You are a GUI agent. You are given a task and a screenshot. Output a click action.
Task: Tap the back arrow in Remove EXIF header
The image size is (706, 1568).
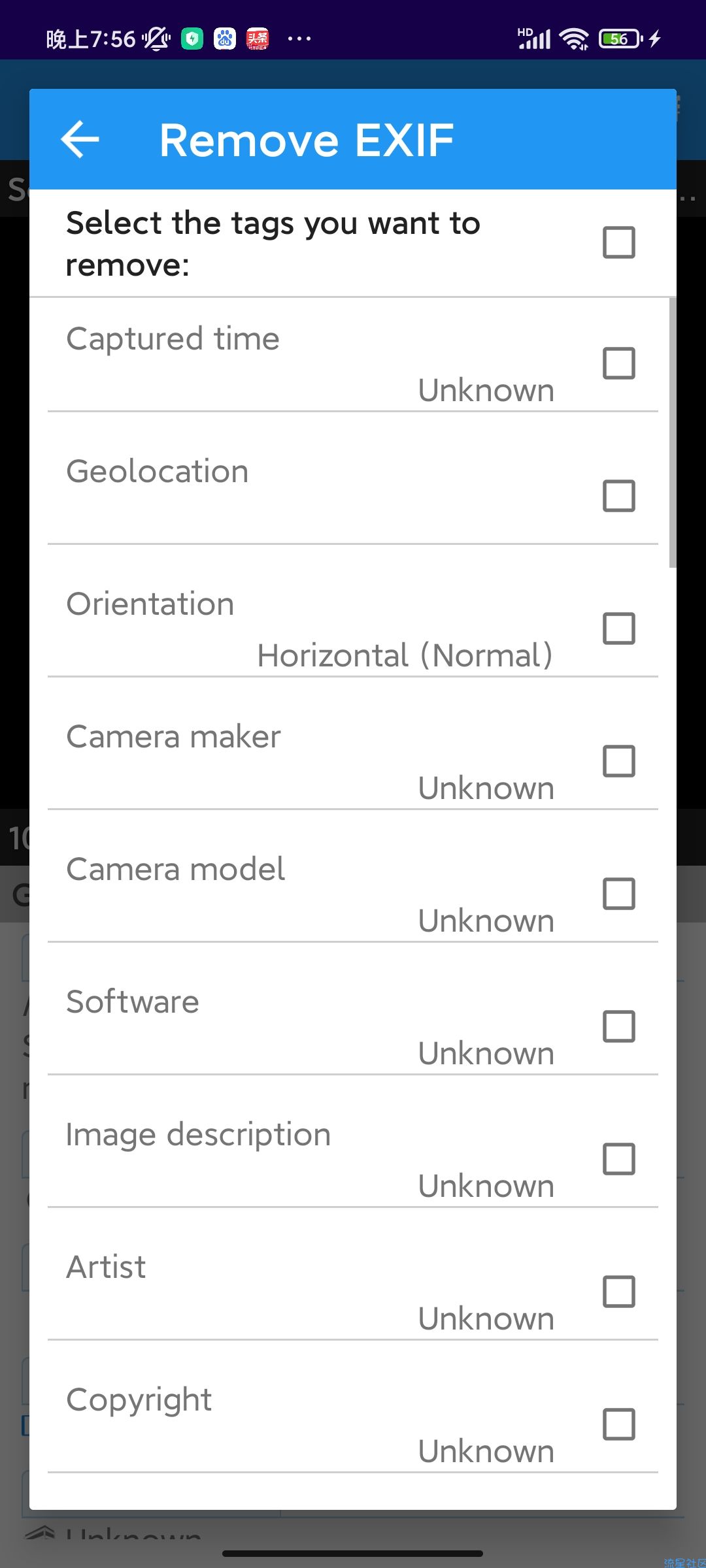click(x=80, y=139)
